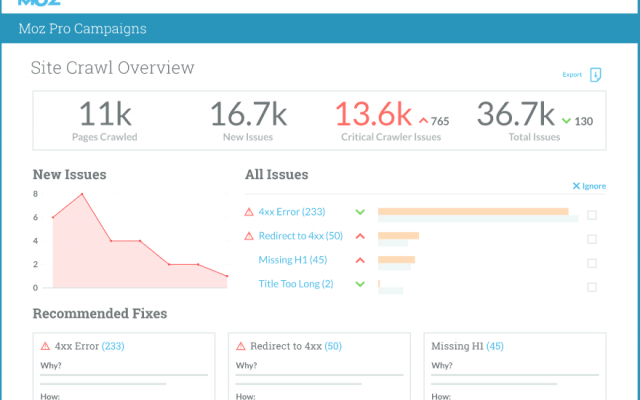Open the (50) count in Redirect to 4xx card

pos(333,346)
